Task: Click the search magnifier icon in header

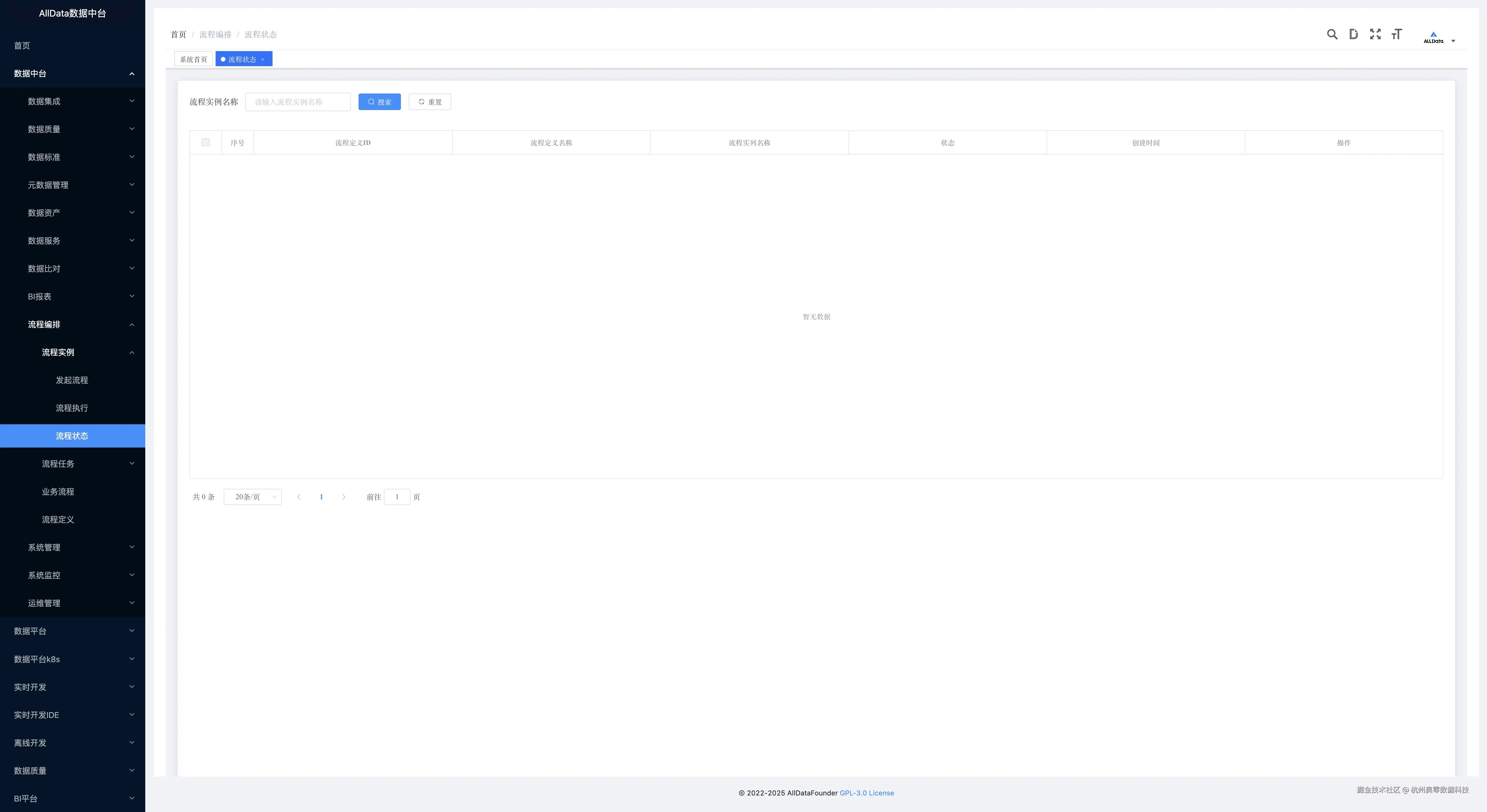Action: click(1332, 35)
